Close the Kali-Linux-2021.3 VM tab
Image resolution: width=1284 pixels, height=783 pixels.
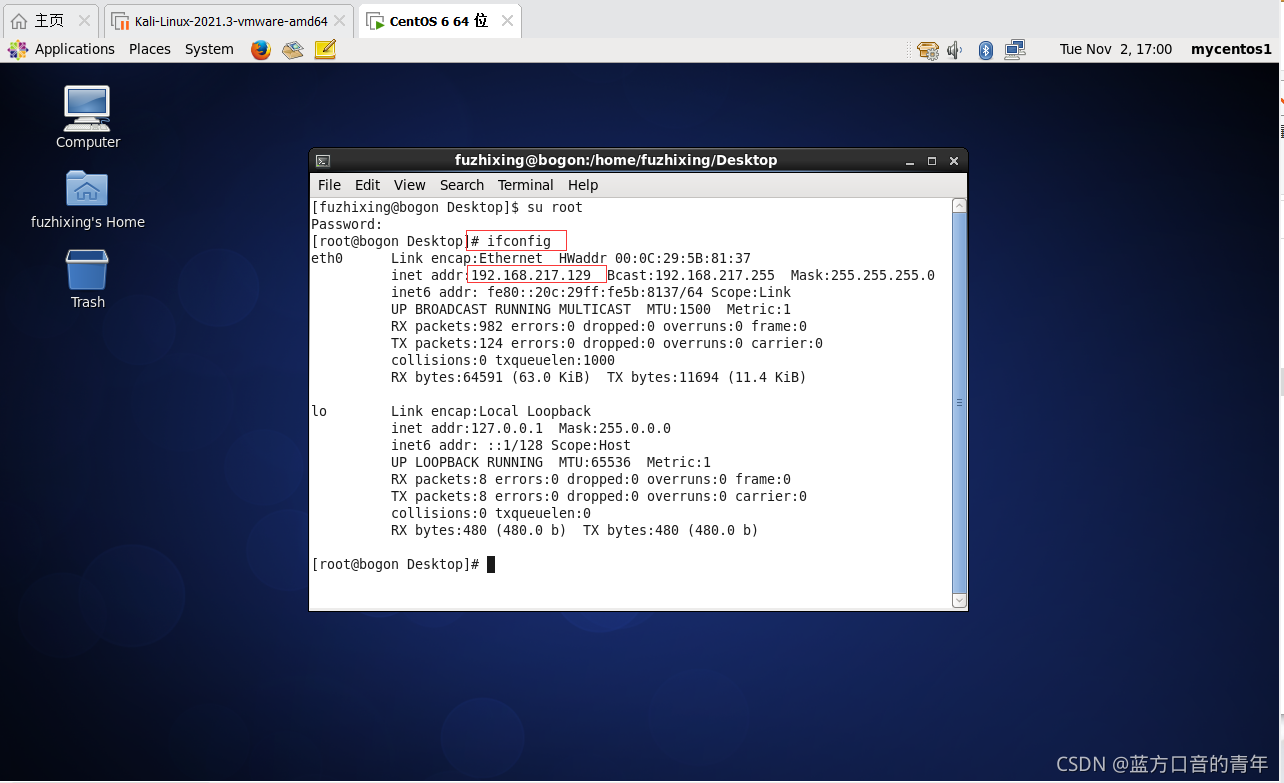[341, 20]
